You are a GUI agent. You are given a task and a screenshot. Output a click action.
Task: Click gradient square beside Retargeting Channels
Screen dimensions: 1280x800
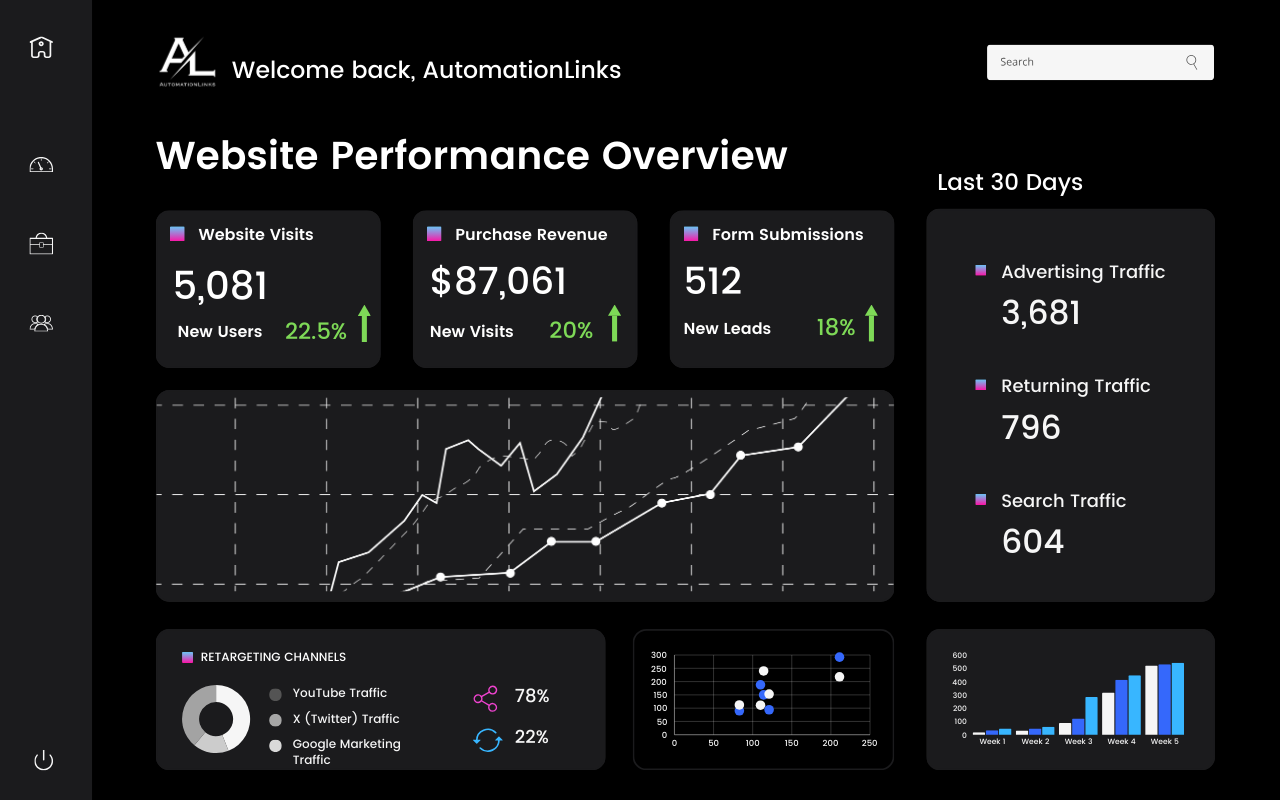coord(187,657)
